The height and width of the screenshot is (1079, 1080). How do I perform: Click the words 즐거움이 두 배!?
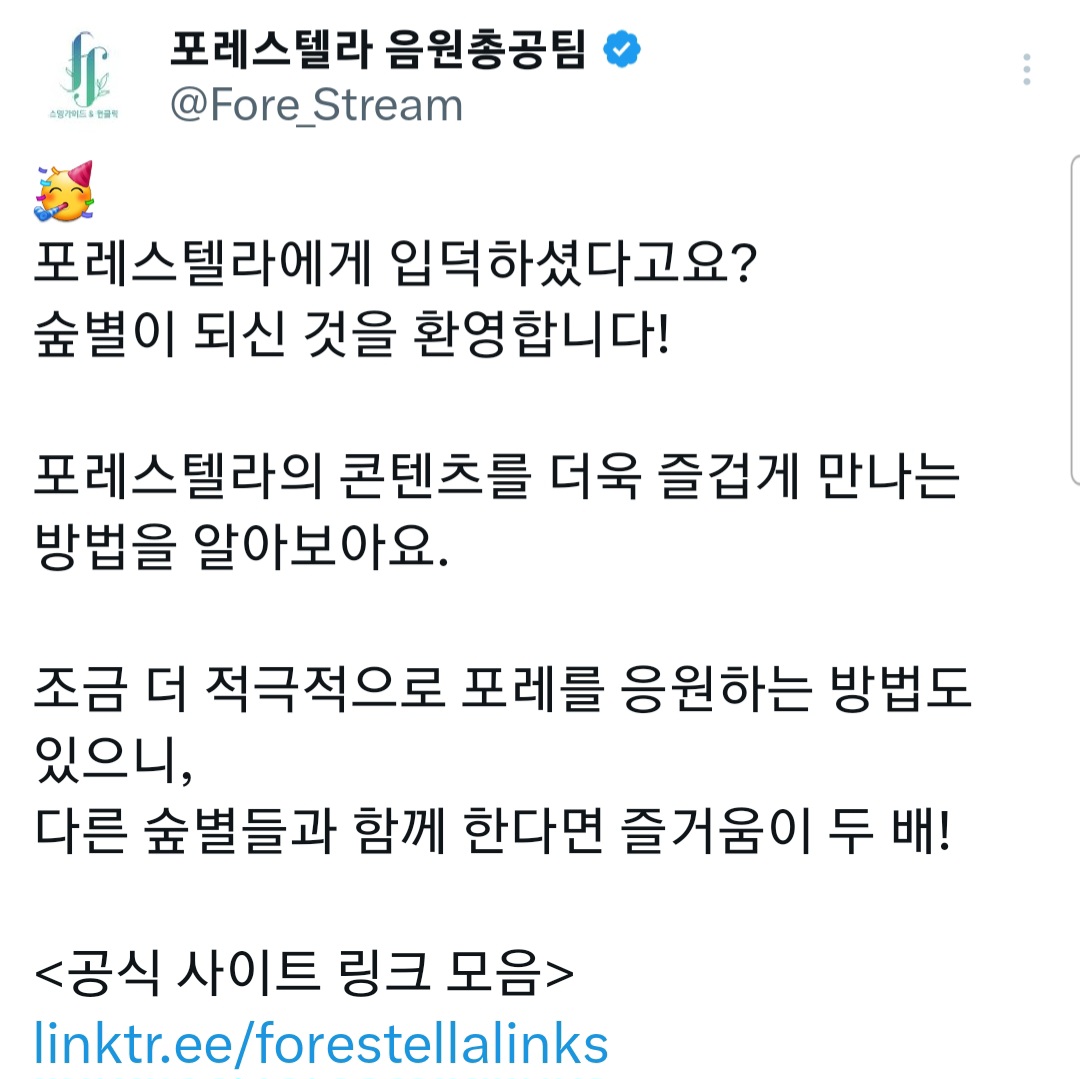pos(785,834)
